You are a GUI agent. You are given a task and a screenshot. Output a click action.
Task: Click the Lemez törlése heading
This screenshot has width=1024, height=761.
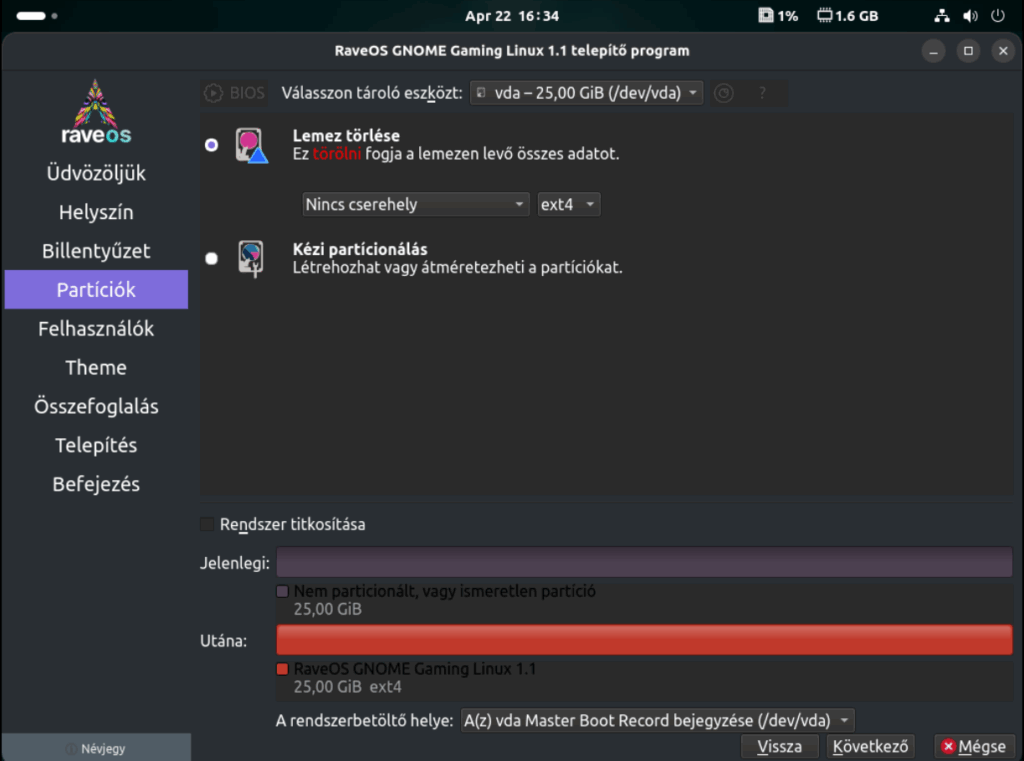346,136
